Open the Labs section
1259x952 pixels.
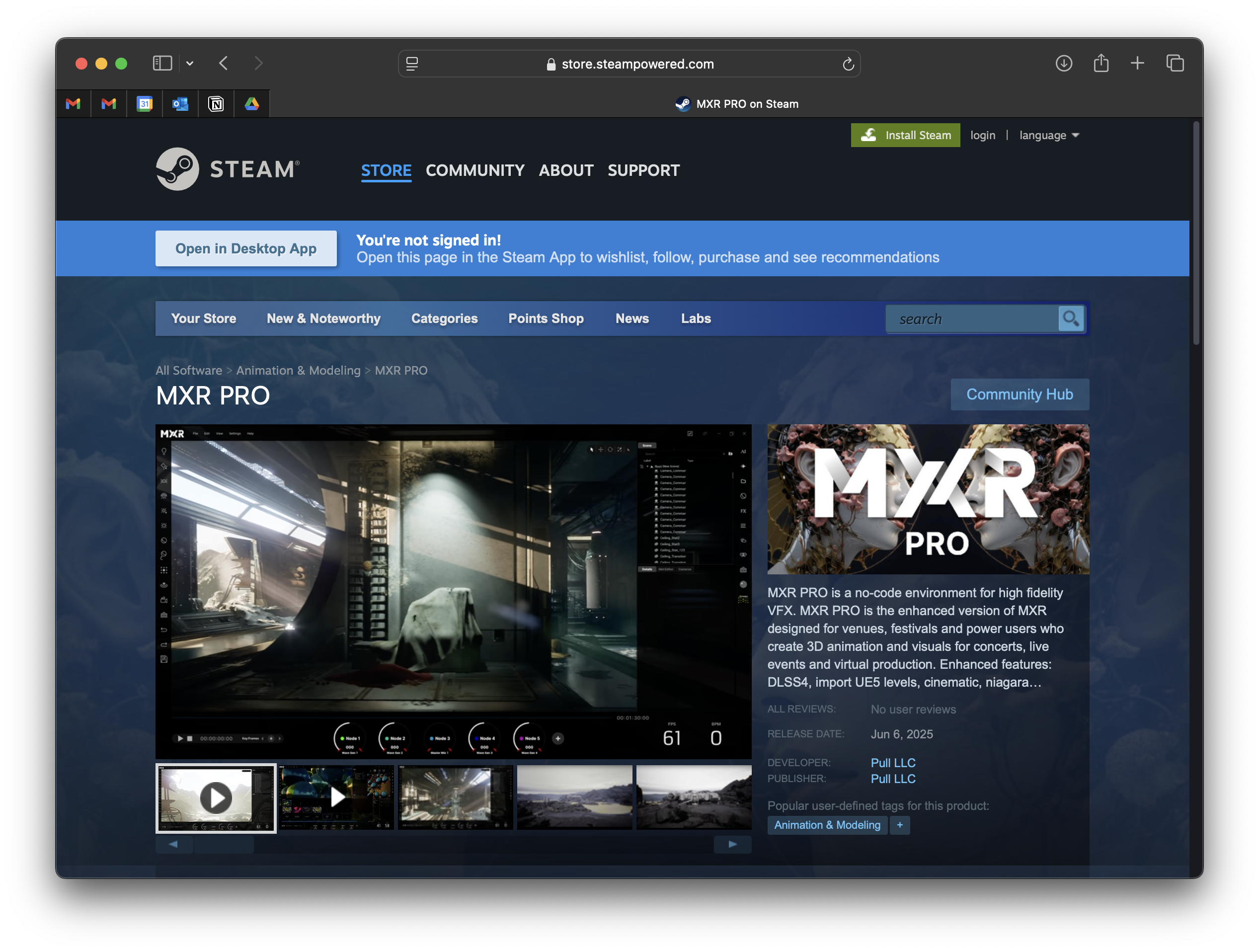coord(696,318)
